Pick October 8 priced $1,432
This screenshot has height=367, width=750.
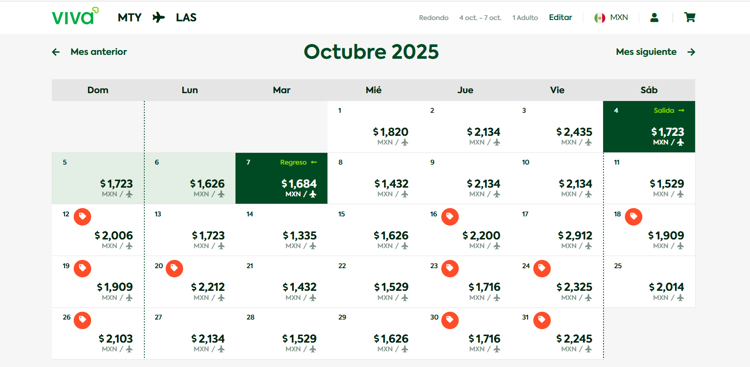pyautogui.click(x=374, y=178)
